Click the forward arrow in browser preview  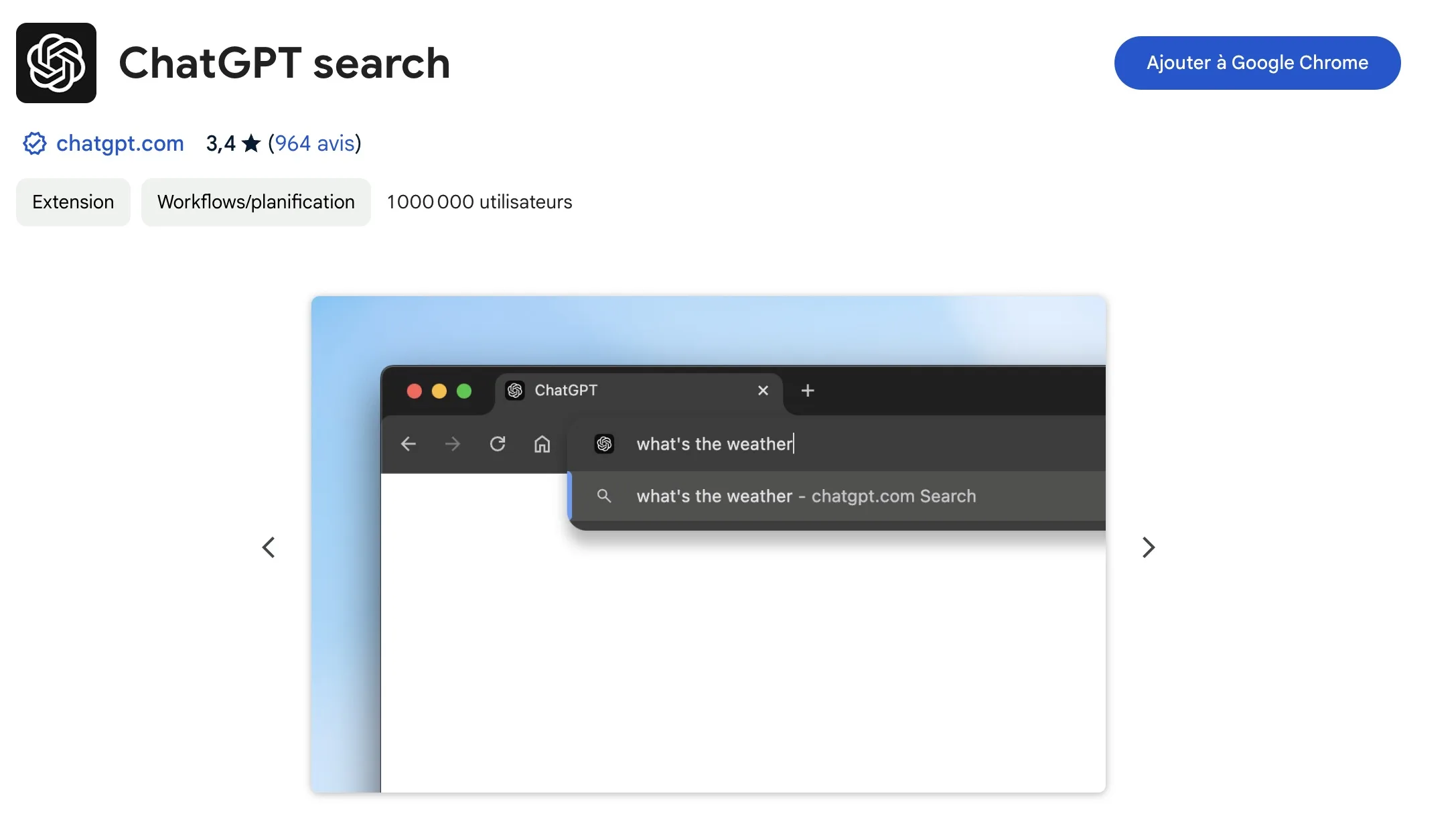tap(453, 444)
